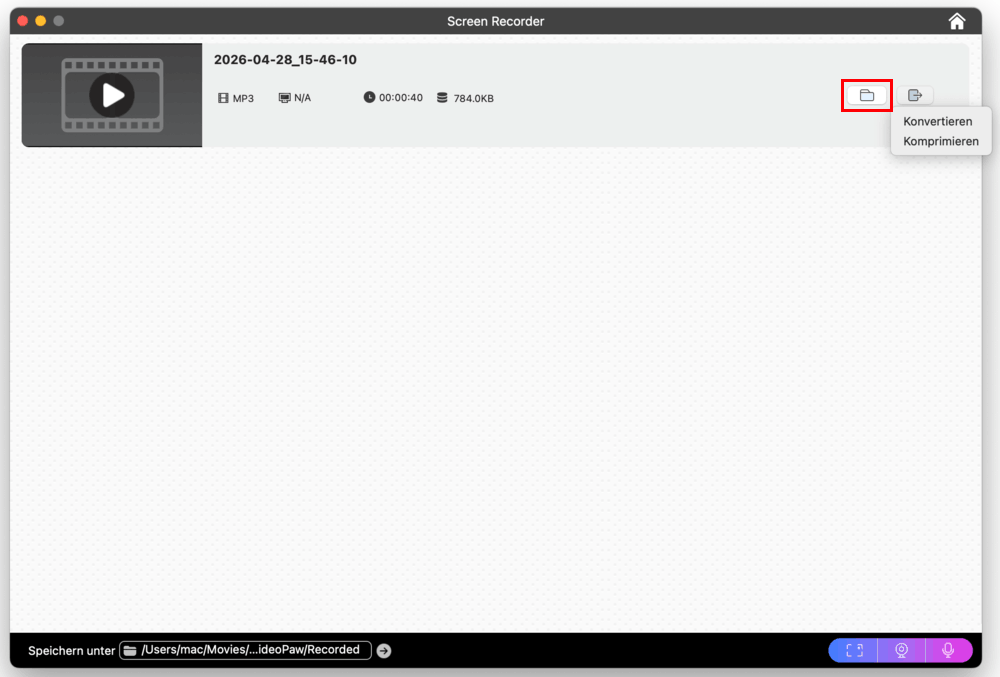This screenshot has width=1000, height=677.
Task: Click the folder icon in save path
Action: pos(130,650)
